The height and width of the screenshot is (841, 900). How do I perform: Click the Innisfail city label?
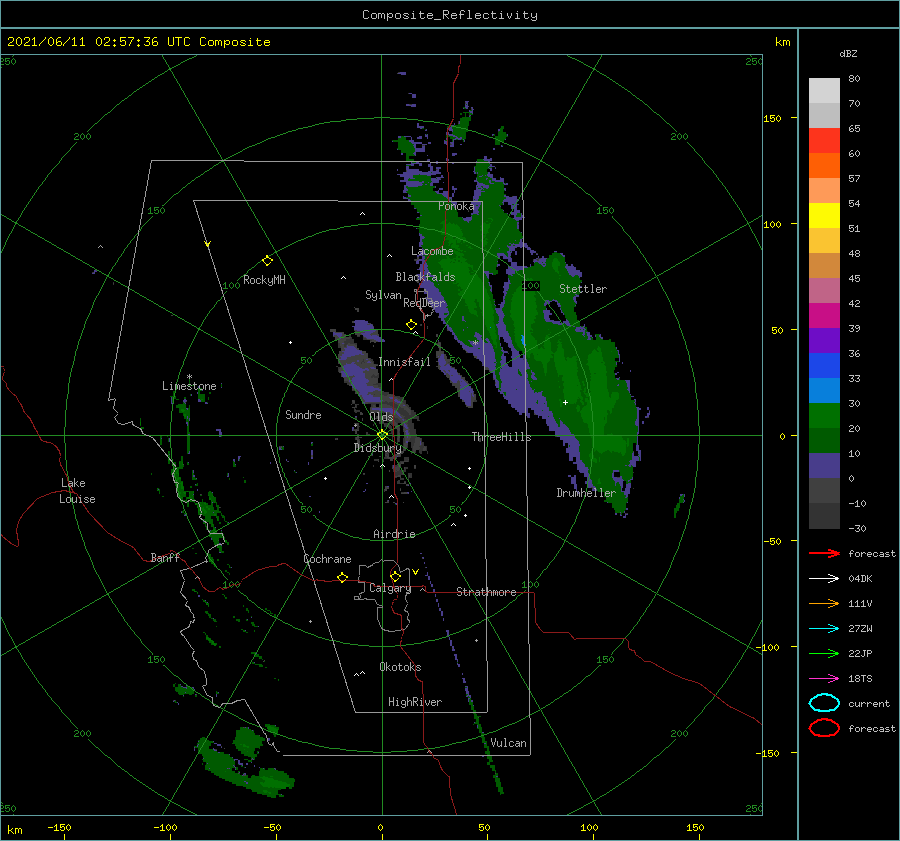[404, 362]
